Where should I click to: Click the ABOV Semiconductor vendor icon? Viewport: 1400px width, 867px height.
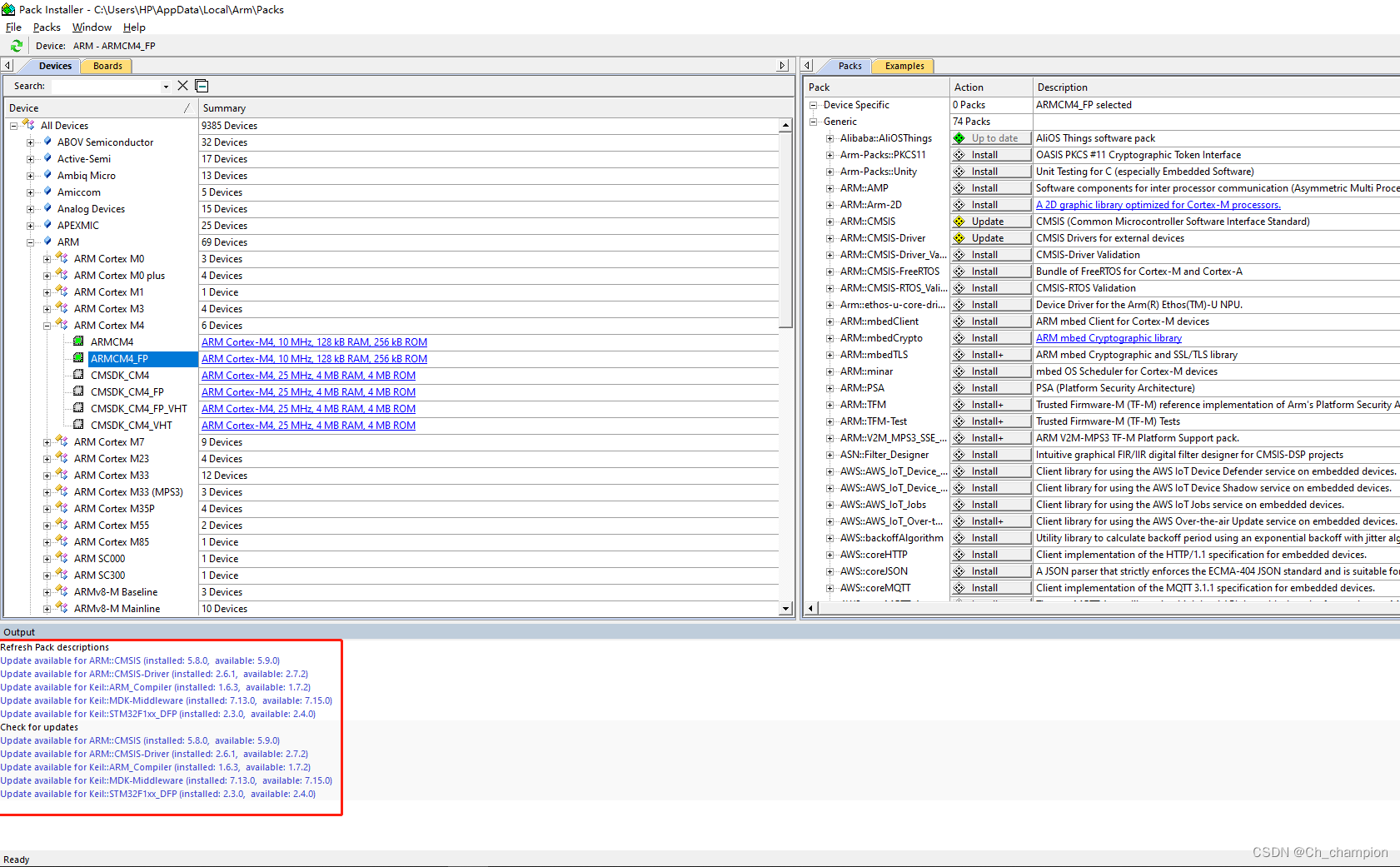click(47, 142)
